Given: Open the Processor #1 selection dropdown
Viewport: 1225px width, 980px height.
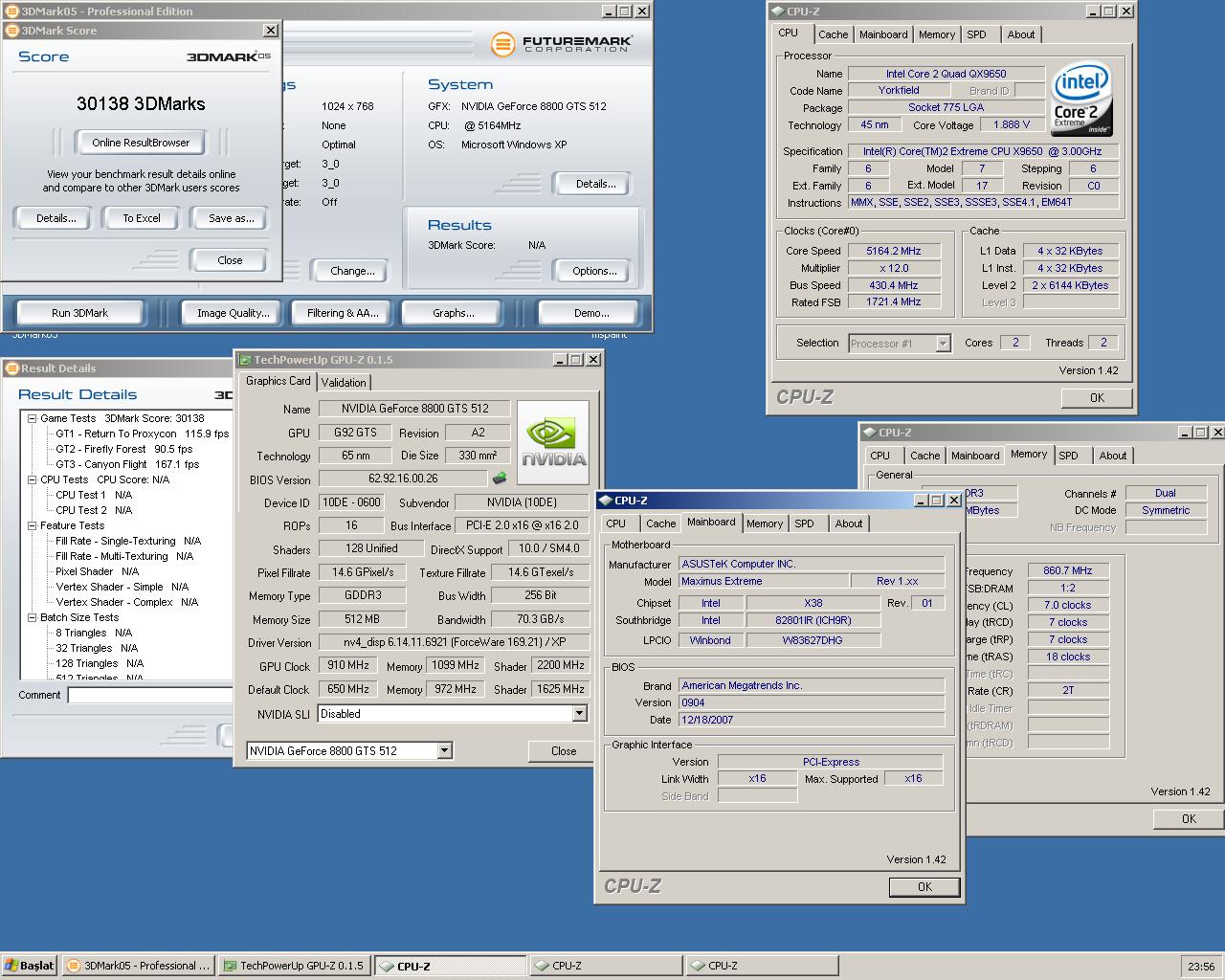Looking at the screenshot, I should (x=943, y=344).
